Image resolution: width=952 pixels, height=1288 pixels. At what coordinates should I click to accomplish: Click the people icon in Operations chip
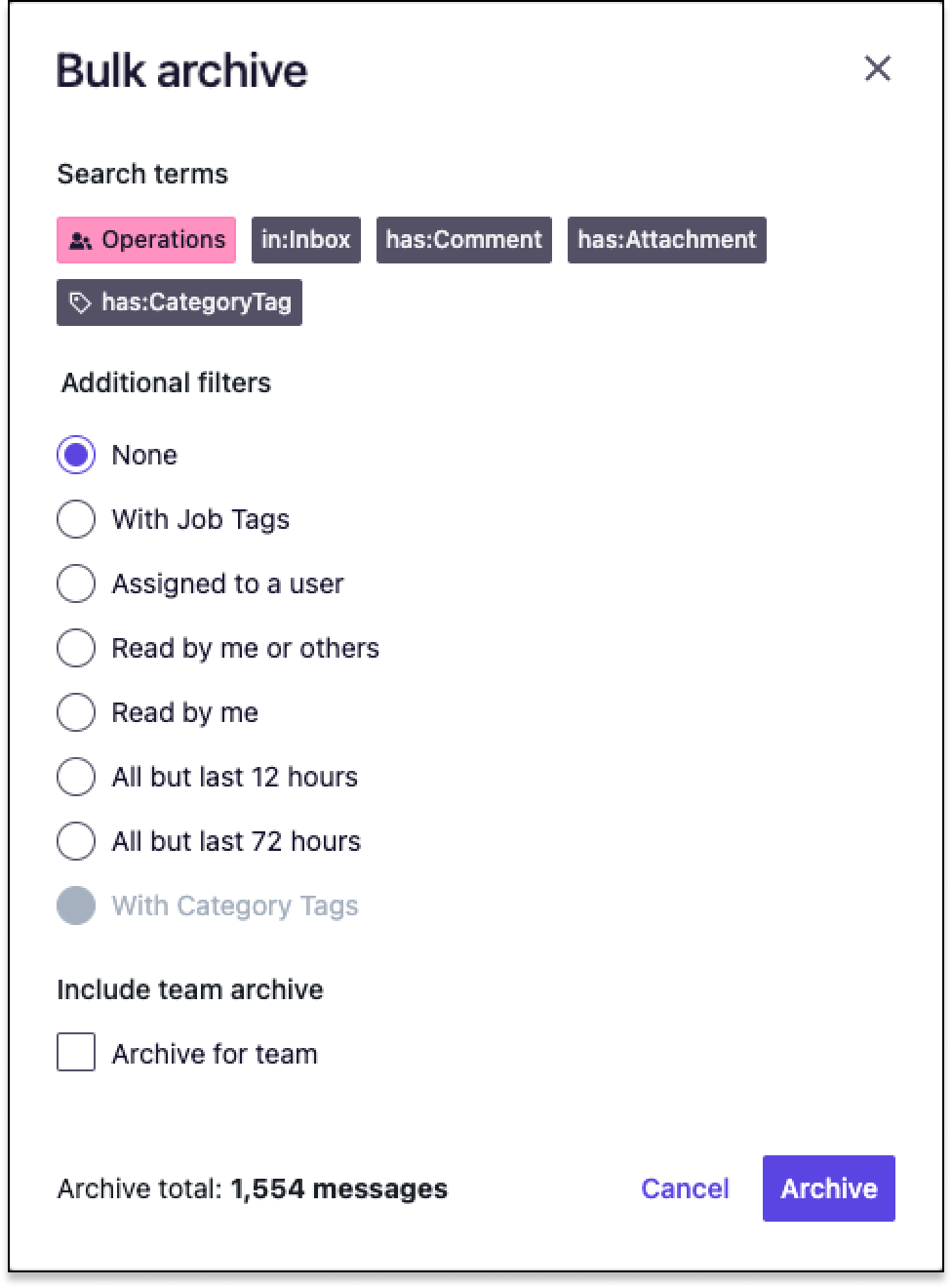click(81, 241)
